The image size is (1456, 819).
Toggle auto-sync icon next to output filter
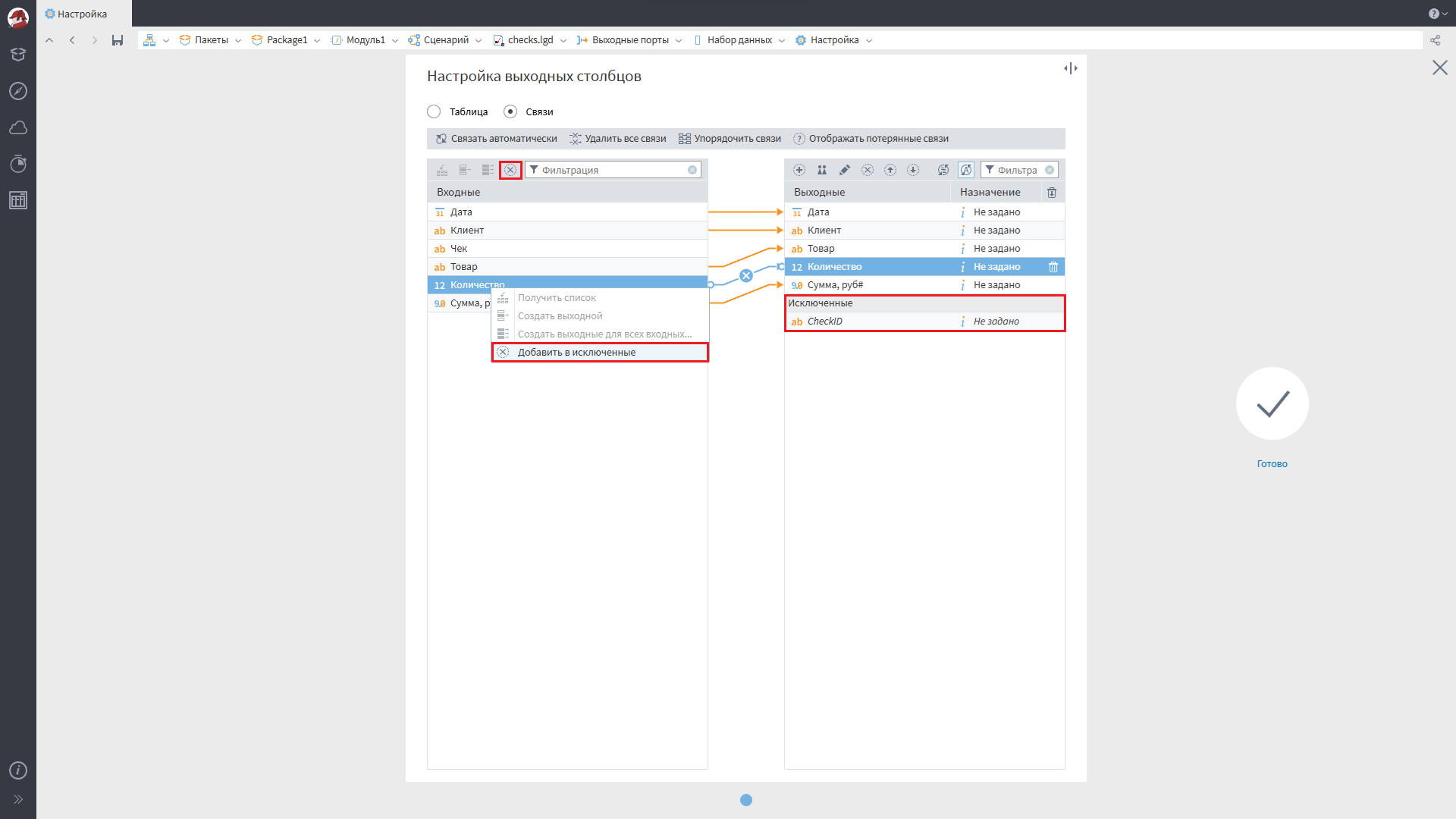coord(966,170)
